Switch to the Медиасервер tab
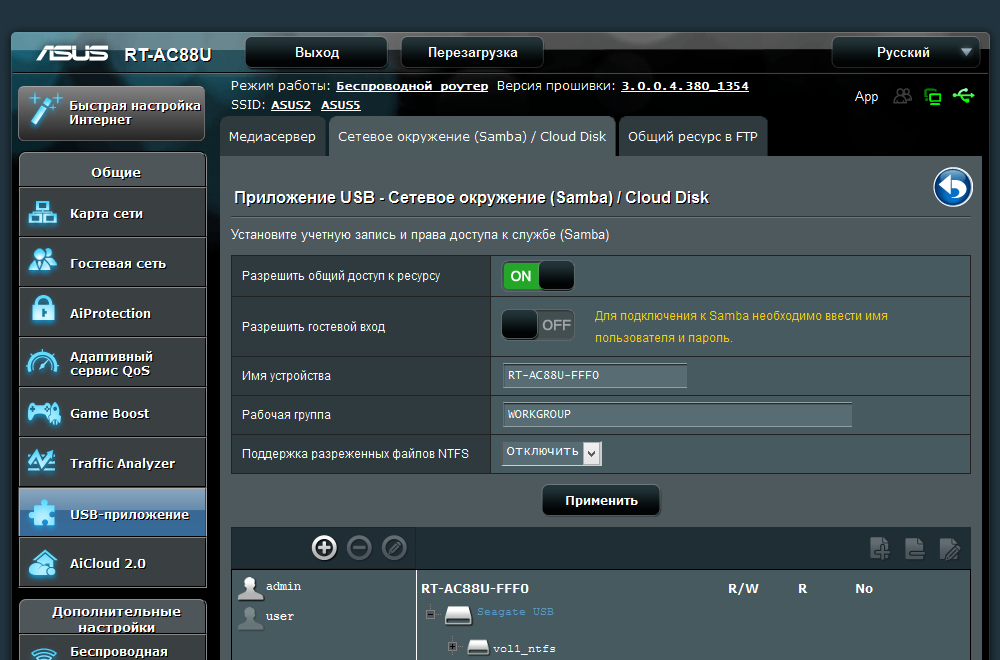The height and width of the screenshot is (660, 1000). point(272,136)
